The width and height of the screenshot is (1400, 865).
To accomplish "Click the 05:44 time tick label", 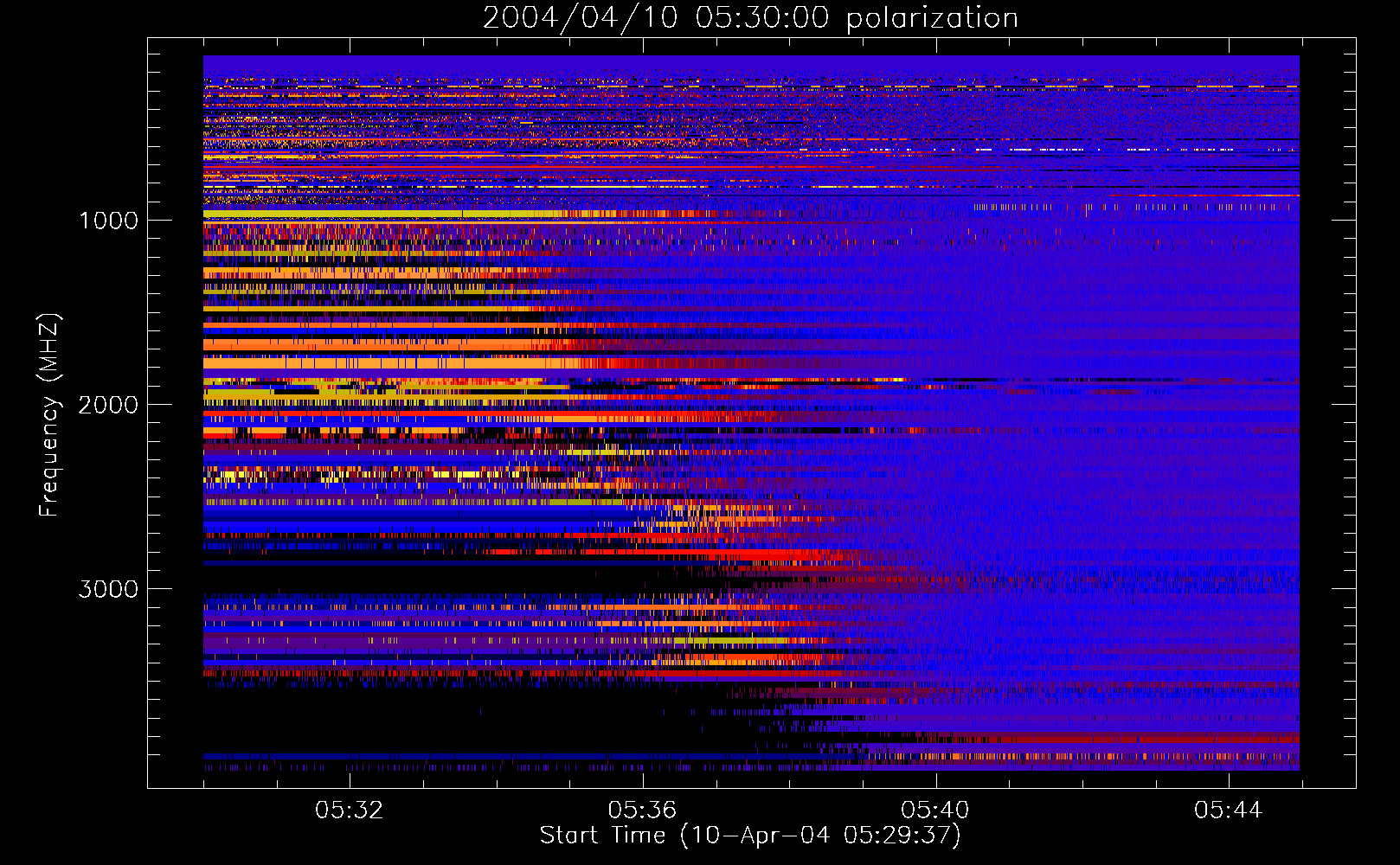I will [1229, 811].
